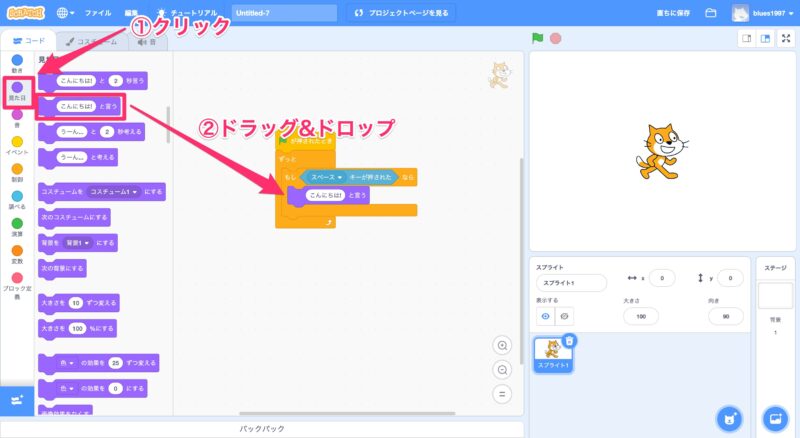Viewport: 800px width, 438px height.
Task: Zoom out on the code workspace
Action: click(x=503, y=369)
